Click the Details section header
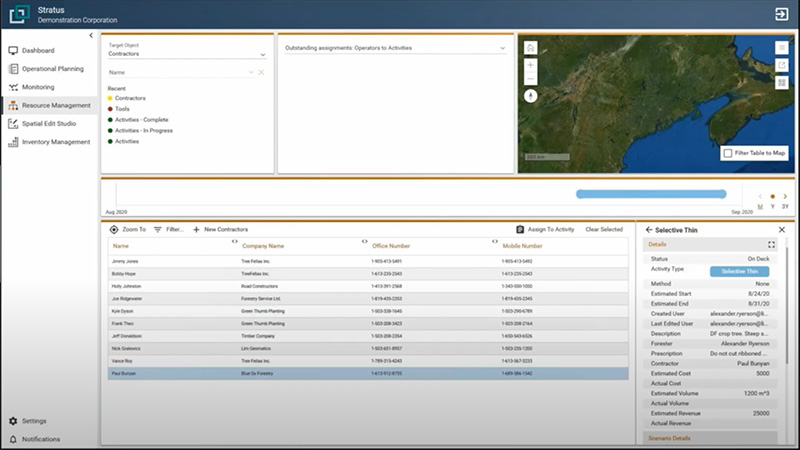 click(x=710, y=245)
